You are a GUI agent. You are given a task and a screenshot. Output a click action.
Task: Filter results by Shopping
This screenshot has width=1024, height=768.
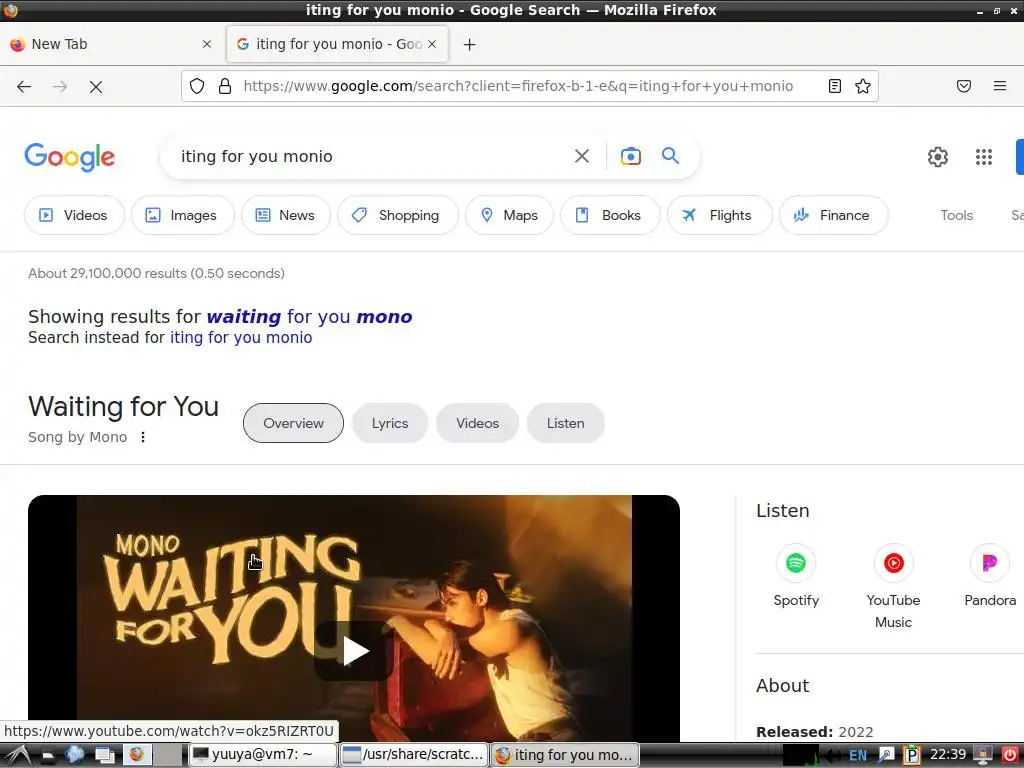click(398, 216)
